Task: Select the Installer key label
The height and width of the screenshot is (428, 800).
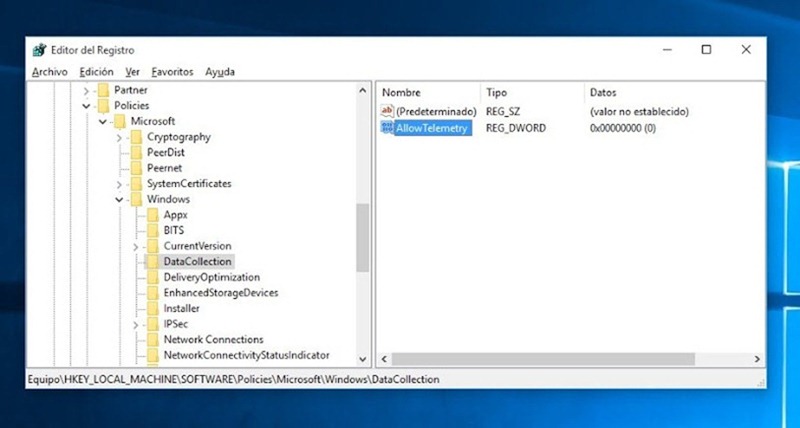Action: point(182,309)
